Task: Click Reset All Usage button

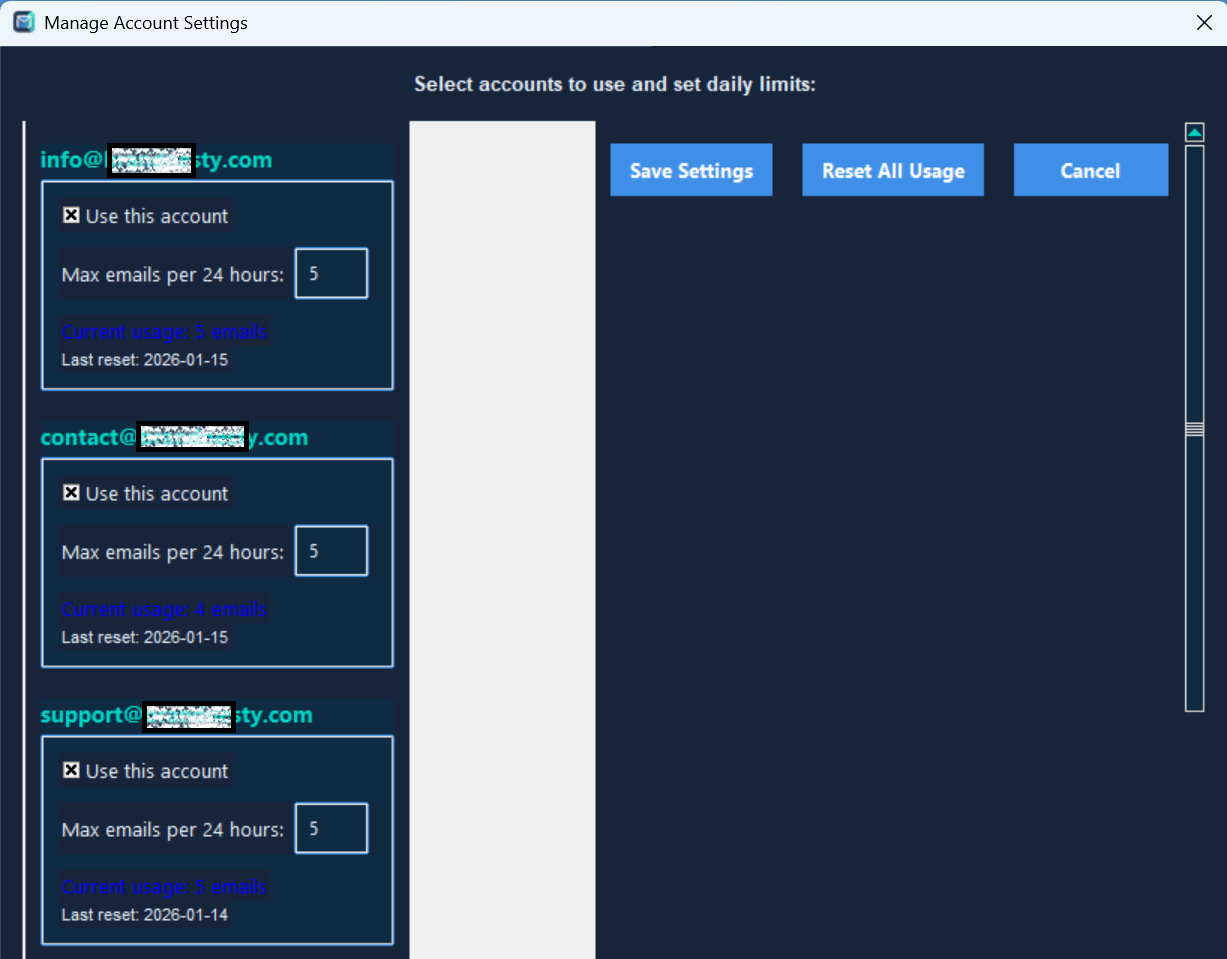Action: [x=893, y=170]
